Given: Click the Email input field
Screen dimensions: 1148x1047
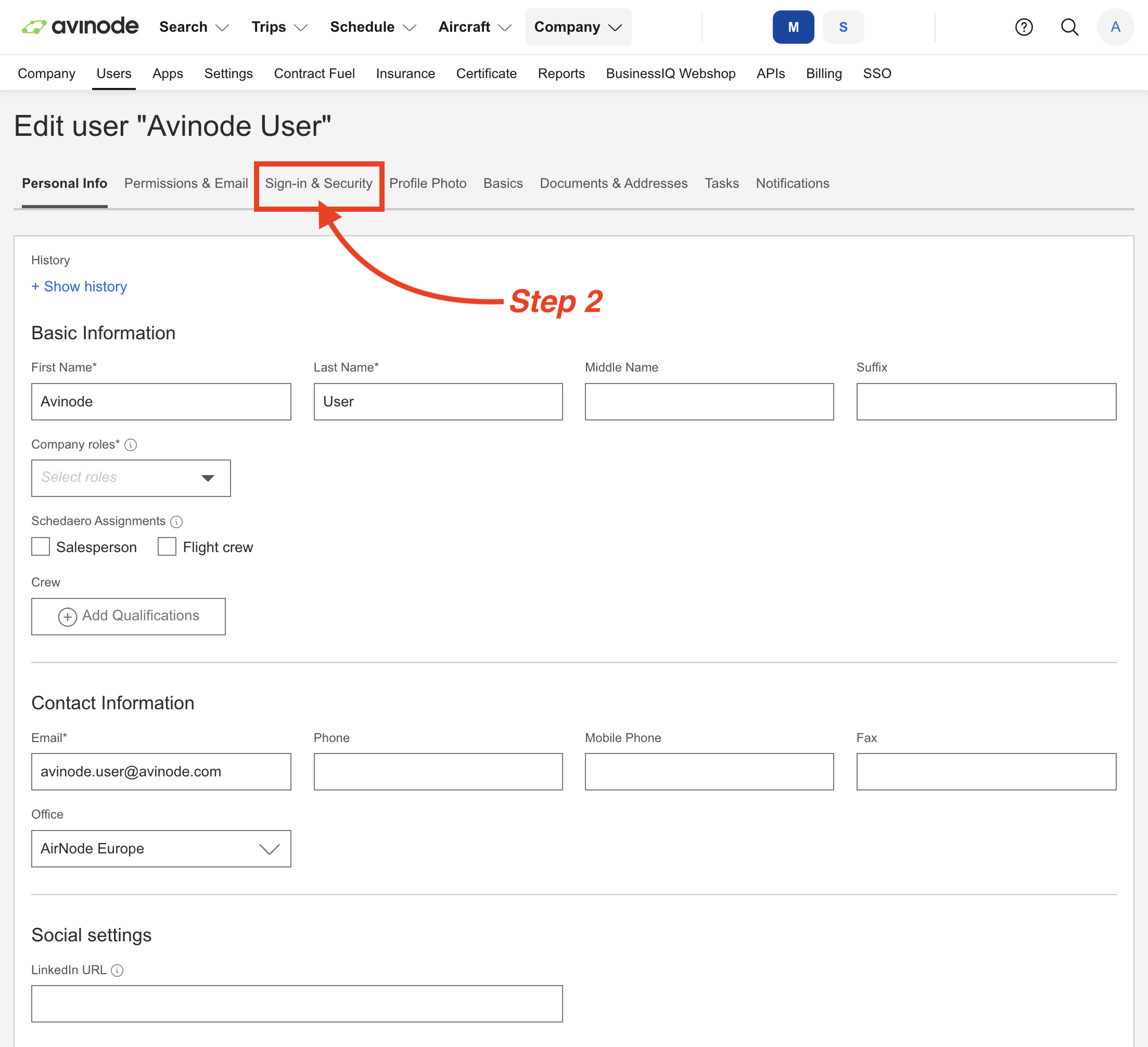Looking at the screenshot, I should pos(161,771).
